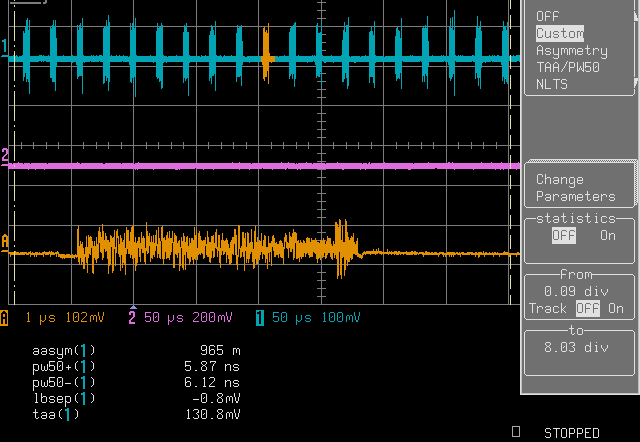Click the aasym(1) parameter row
The width and height of the screenshot is (640, 442).
coord(136,351)
